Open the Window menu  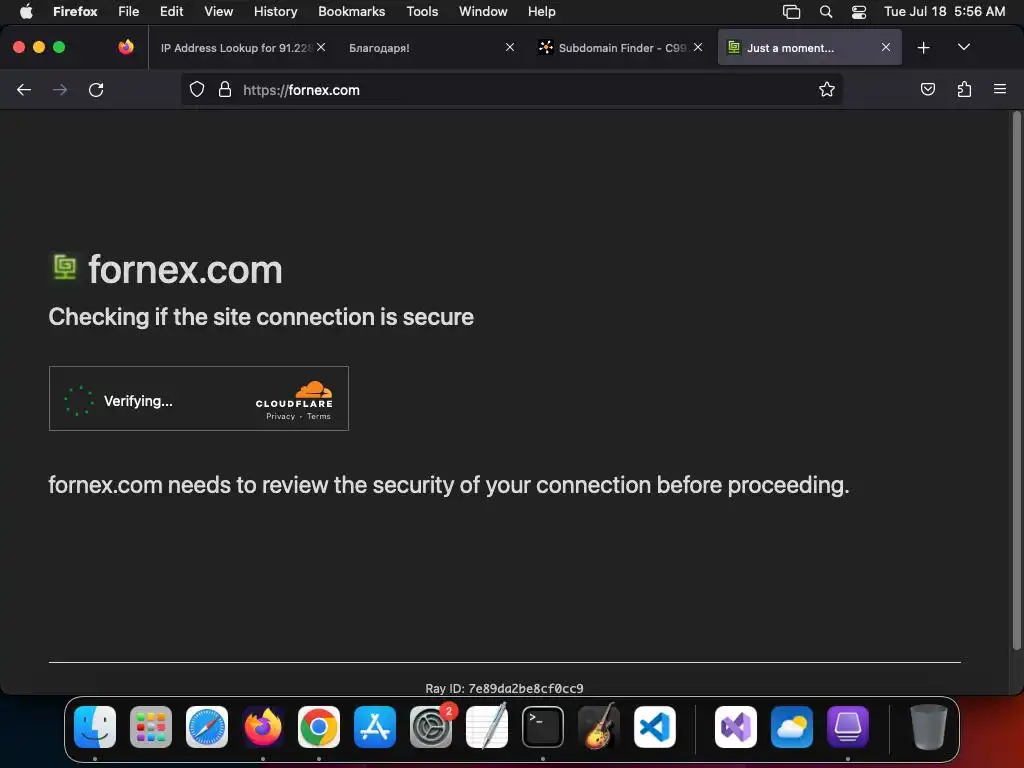coord(483,12)
